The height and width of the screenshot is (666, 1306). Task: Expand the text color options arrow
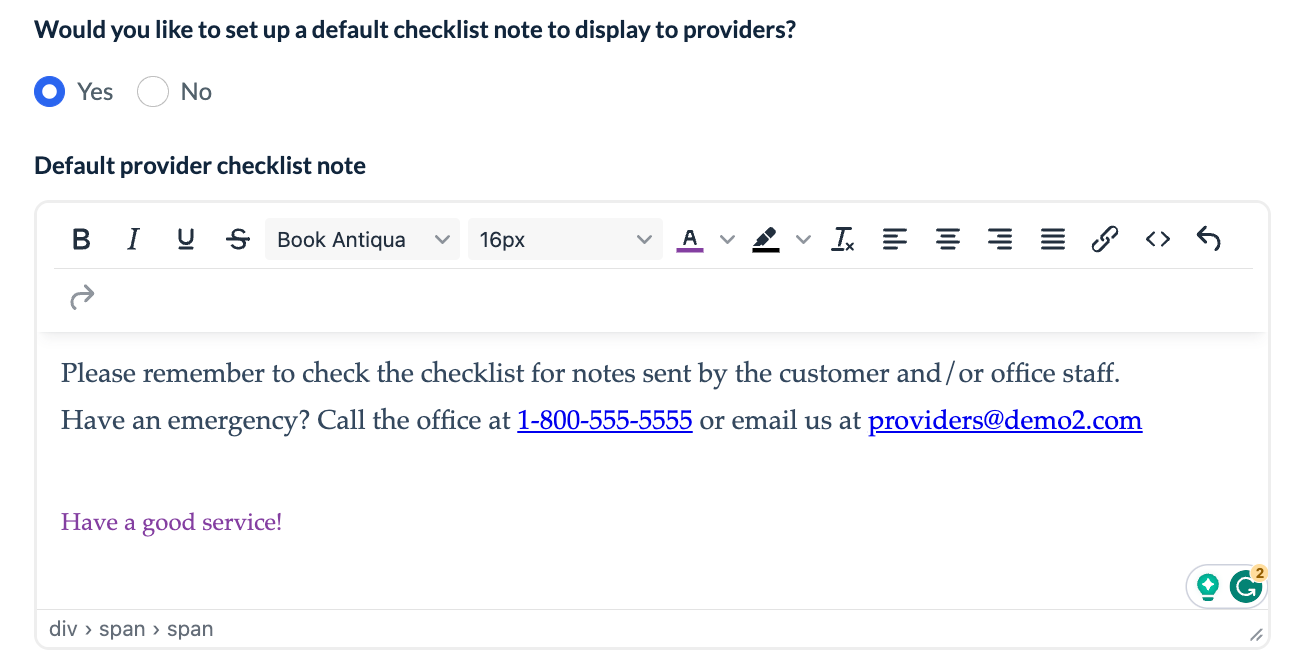[728, 239]
